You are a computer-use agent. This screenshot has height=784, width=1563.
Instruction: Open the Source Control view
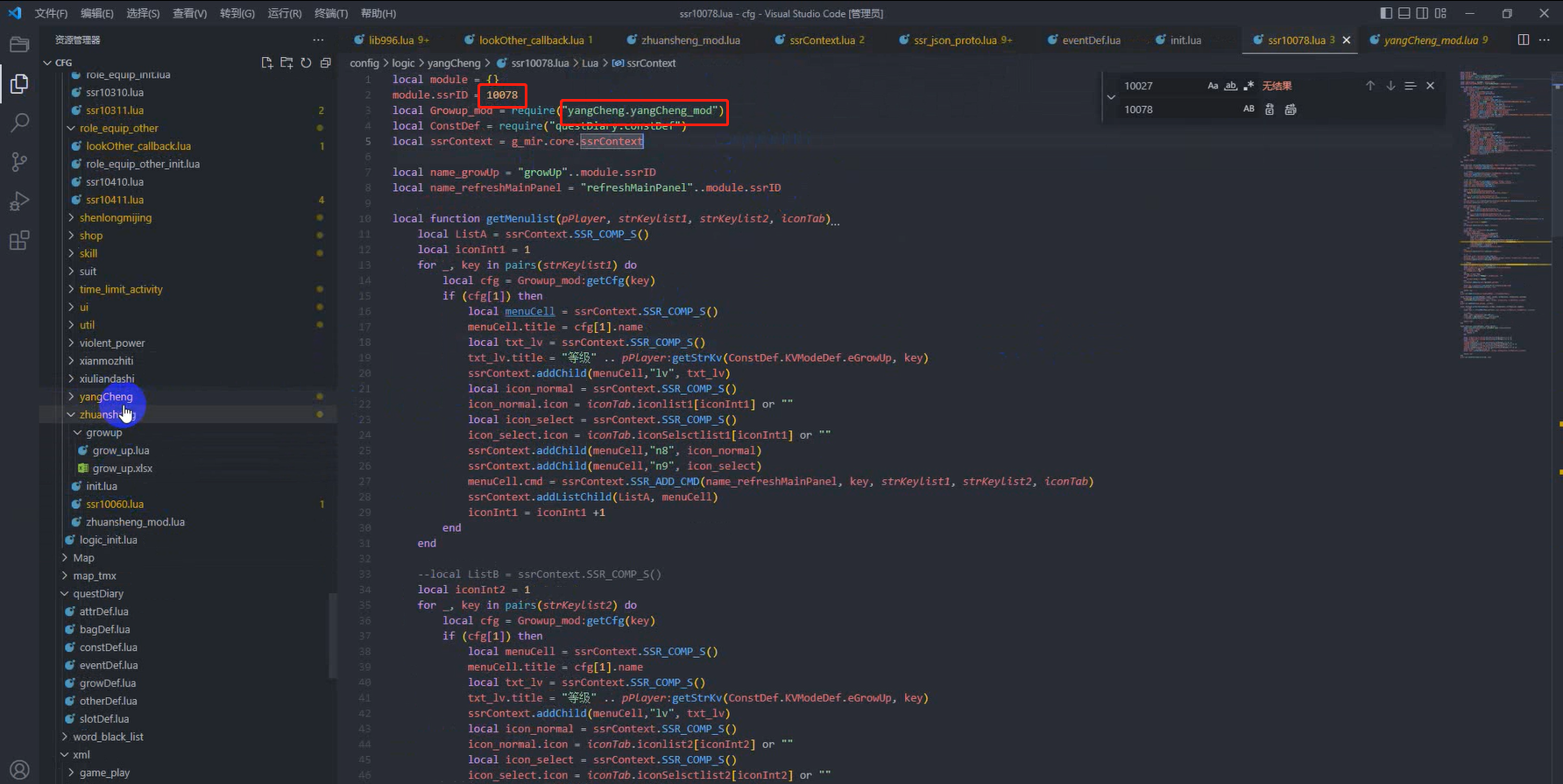[19, 162]
